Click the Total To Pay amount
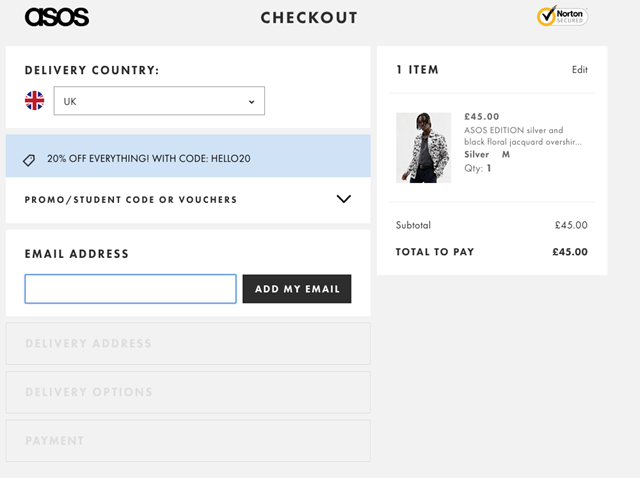This screenshot has width=640, height=478. [x=569, y=252]
